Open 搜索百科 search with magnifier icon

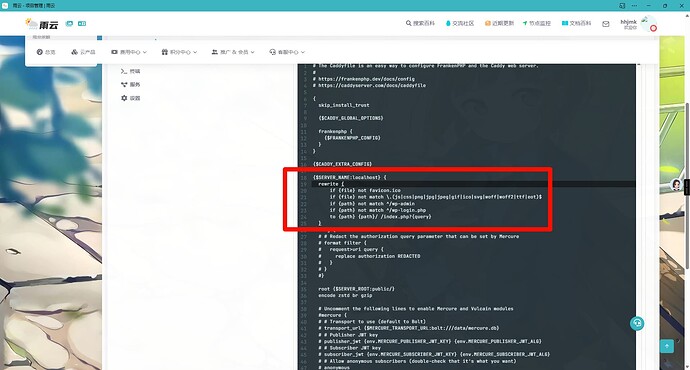pos(420,23)
